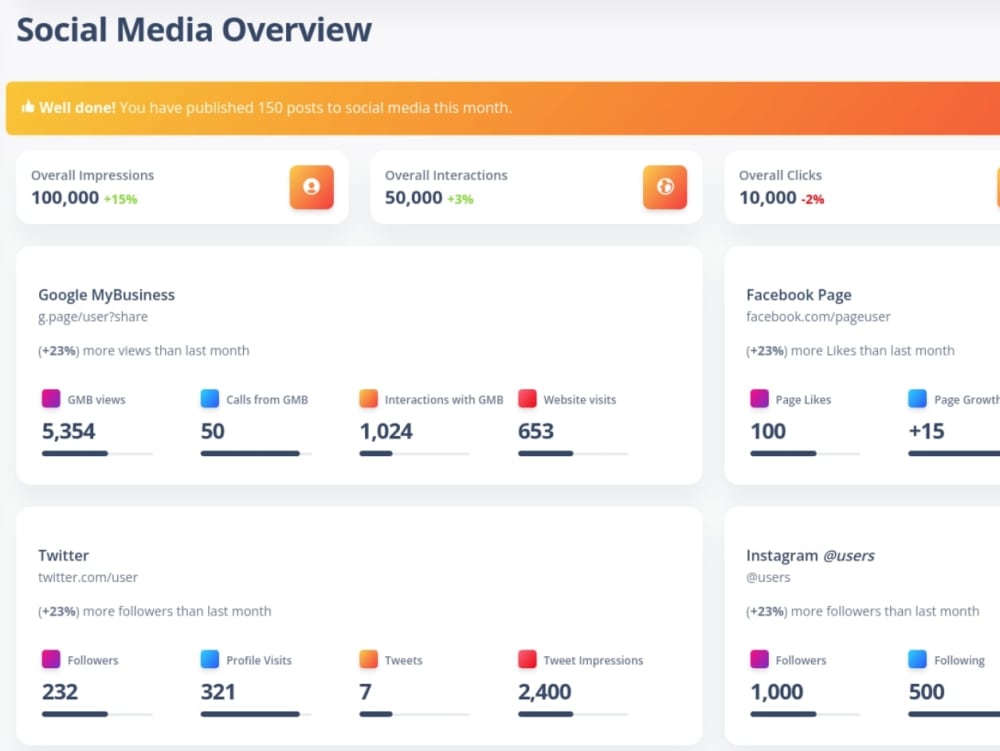Image resolution: width=1000 pixels, height=751 pixels.
Task: Click the blue Calls from GMB swatch
Action: (210, 398)
